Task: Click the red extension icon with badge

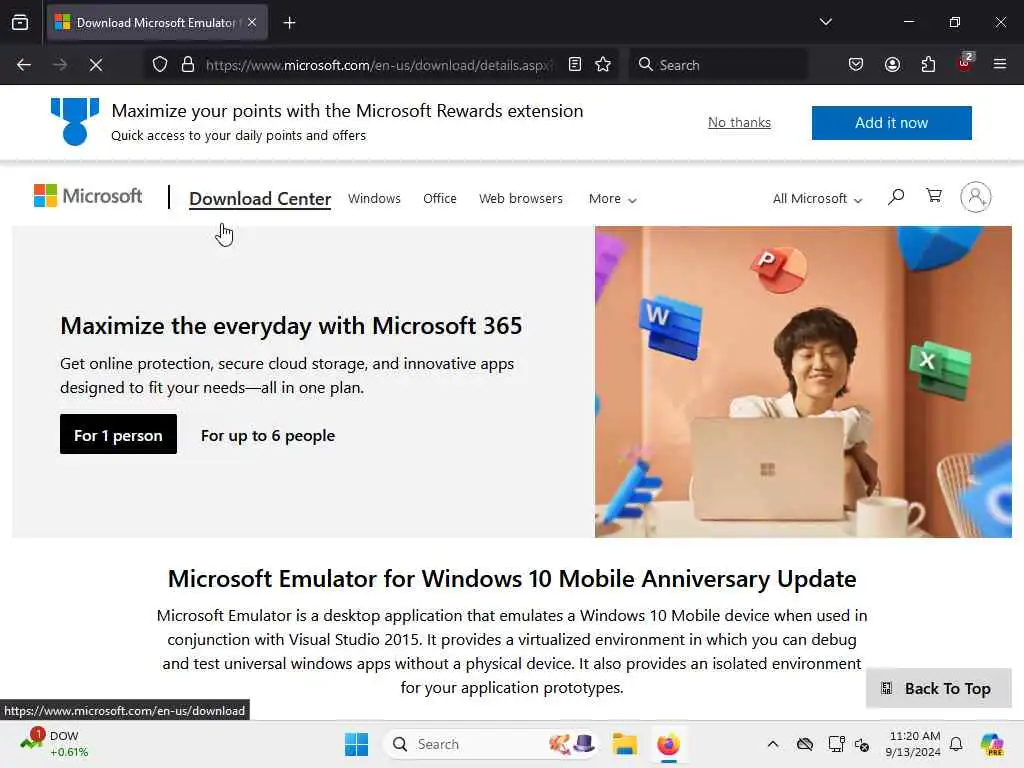Action: point(965,63)
